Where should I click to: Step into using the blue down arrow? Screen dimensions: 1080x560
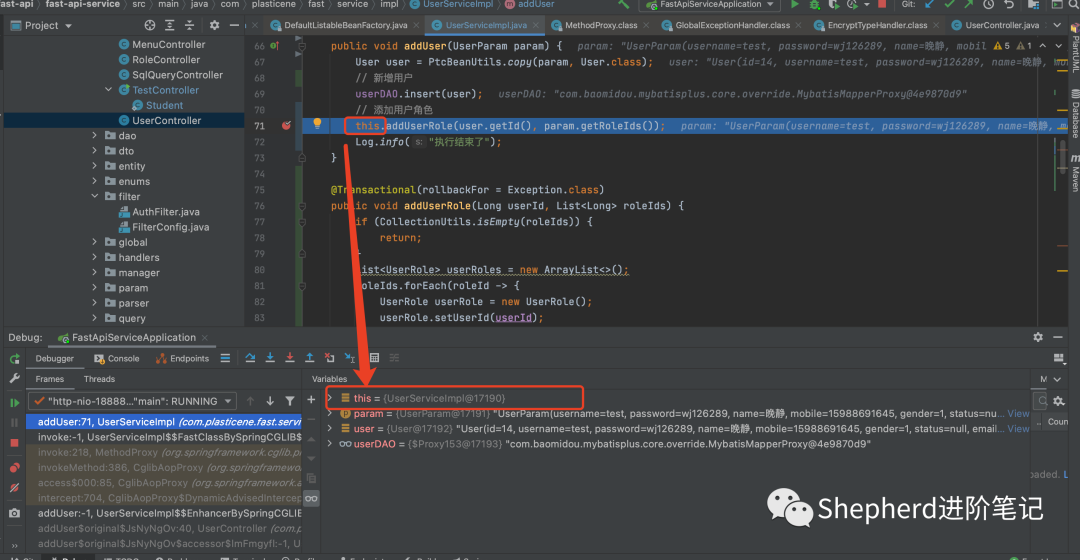click(x=270, y=357)
